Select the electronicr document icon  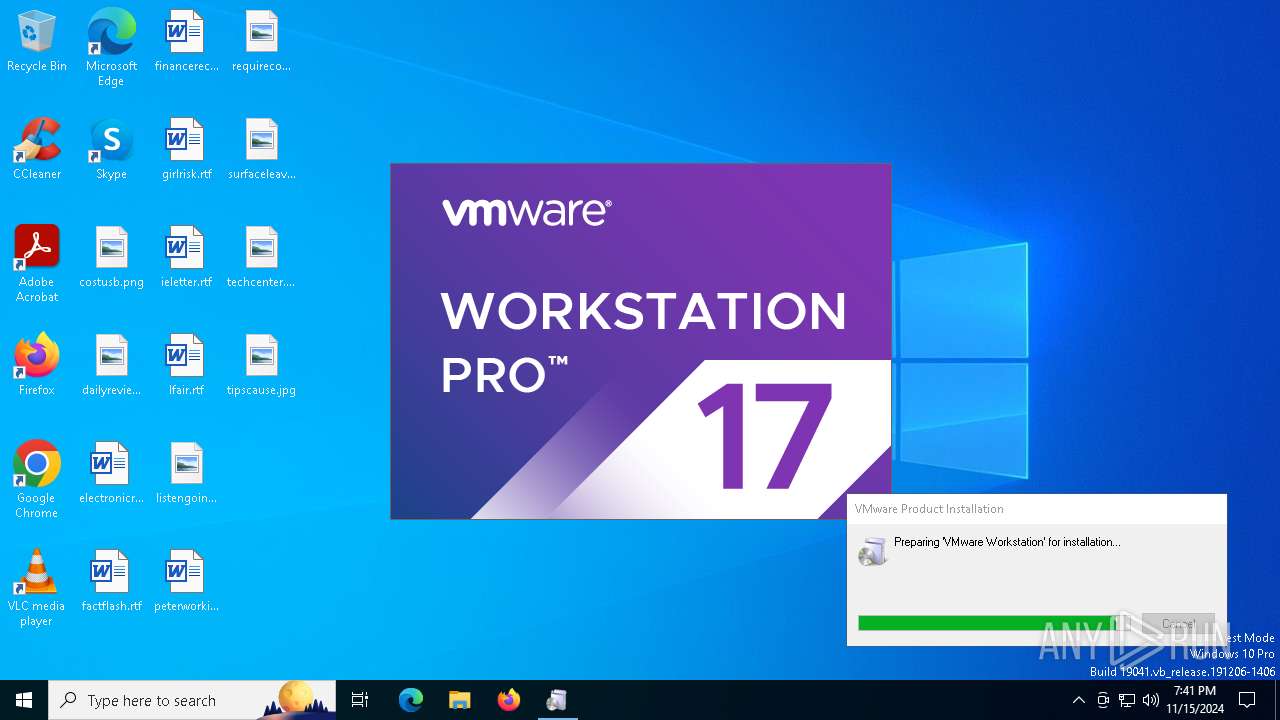coord(111,474)
